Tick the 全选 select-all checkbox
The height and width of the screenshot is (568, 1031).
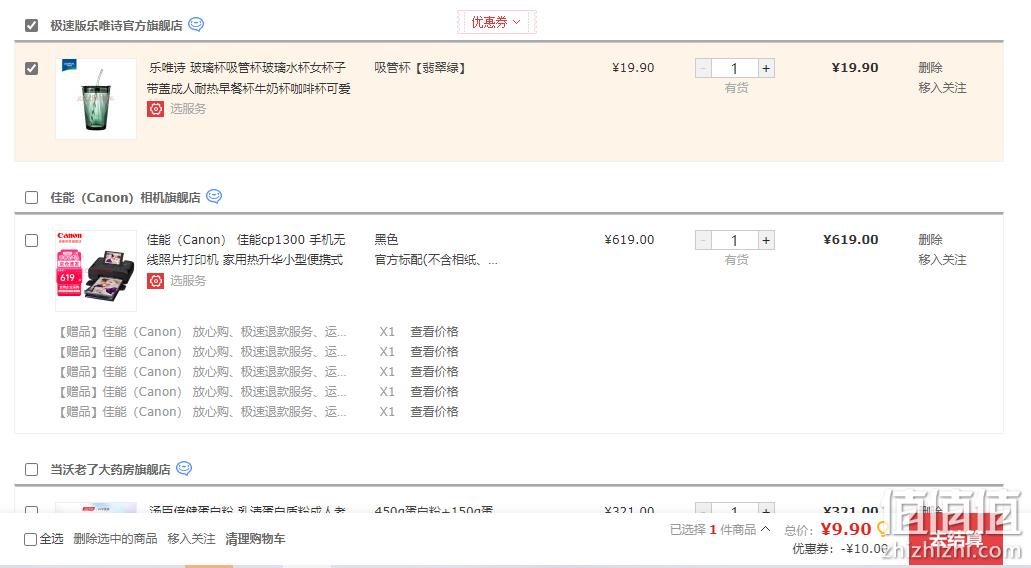point(30,539)
